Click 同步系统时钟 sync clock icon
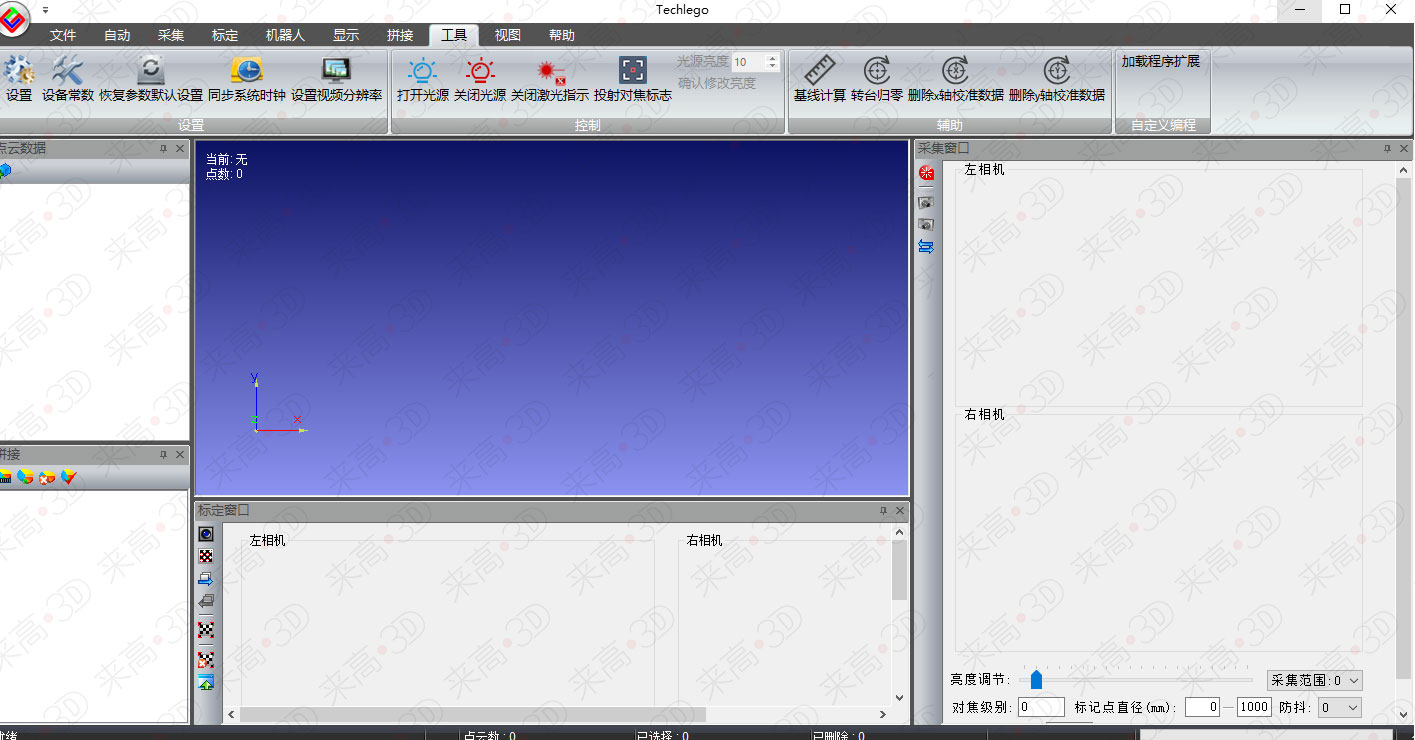The image size is (1415, 740). (x=246, y=72)
